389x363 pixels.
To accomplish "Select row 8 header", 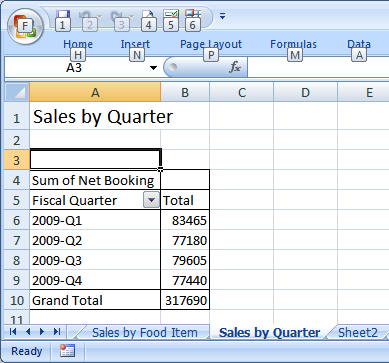I will (17, 260).
